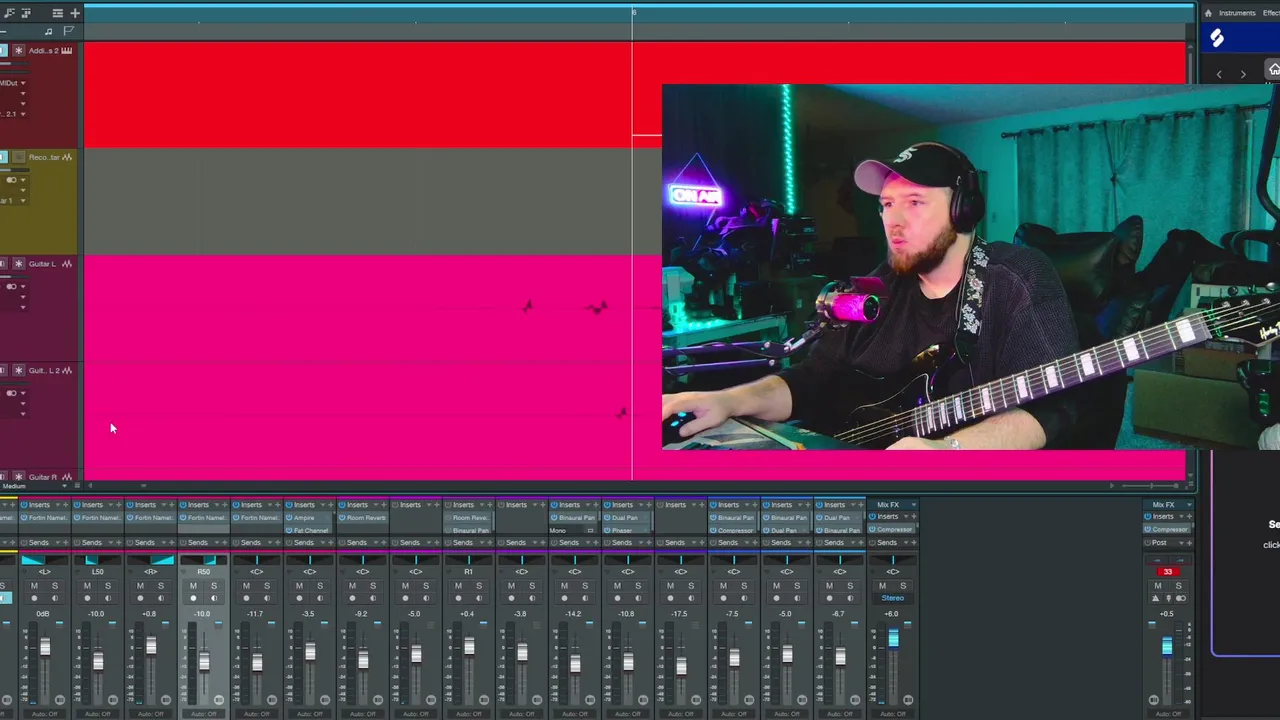
Task: Toggle the metronome icon on master channel
Action: pyautogui.click(x=1156, y=599)
